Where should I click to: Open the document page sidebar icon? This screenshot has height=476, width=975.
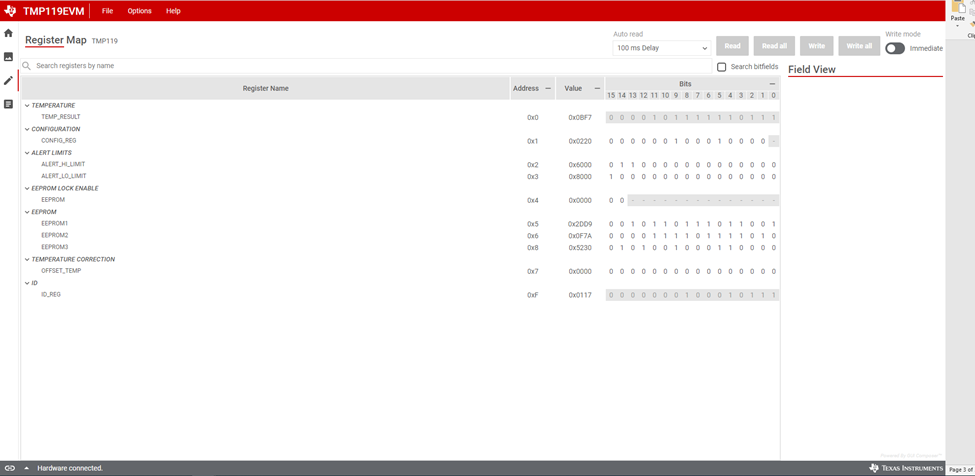coord(8,104)
